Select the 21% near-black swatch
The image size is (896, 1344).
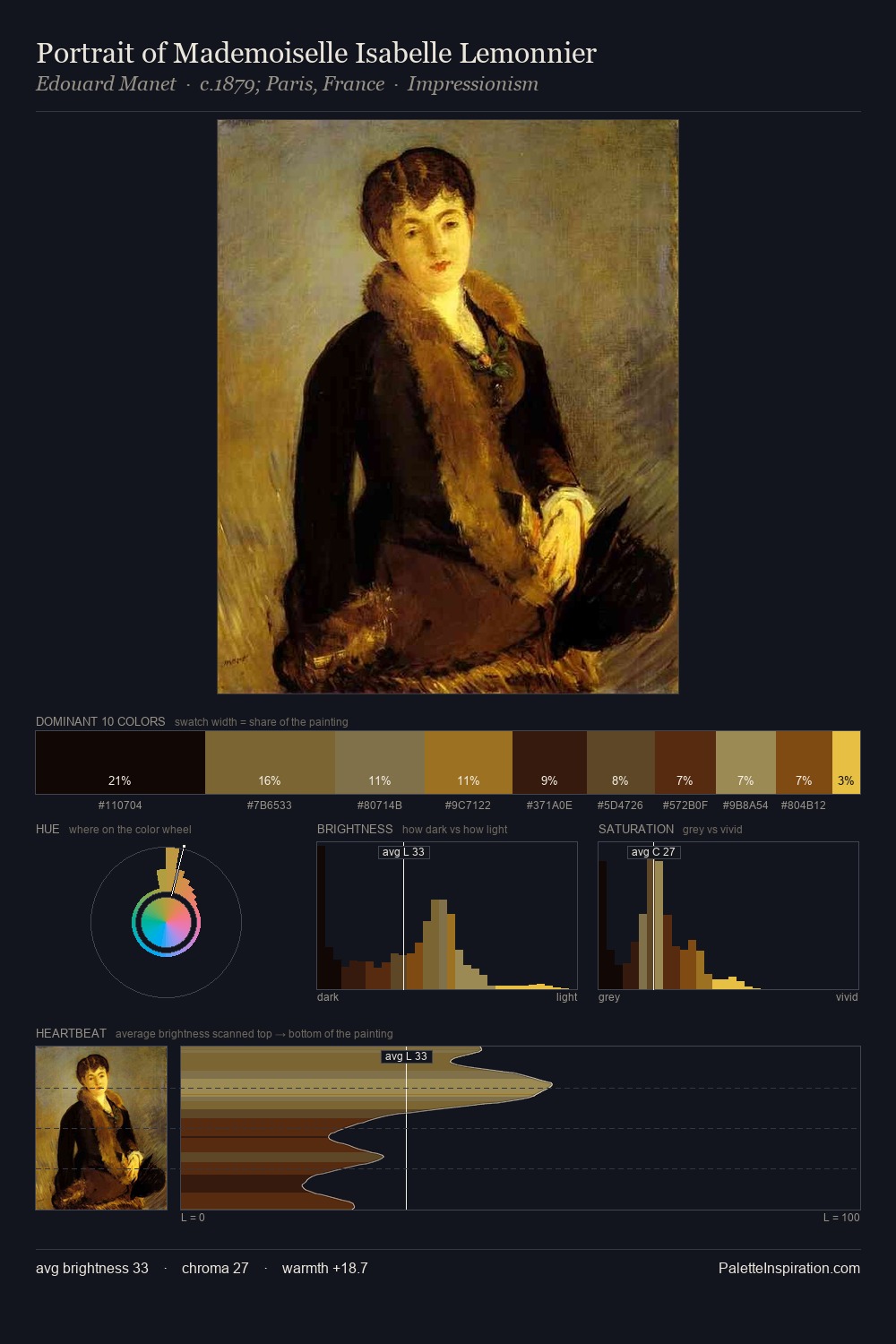(120, 762)
